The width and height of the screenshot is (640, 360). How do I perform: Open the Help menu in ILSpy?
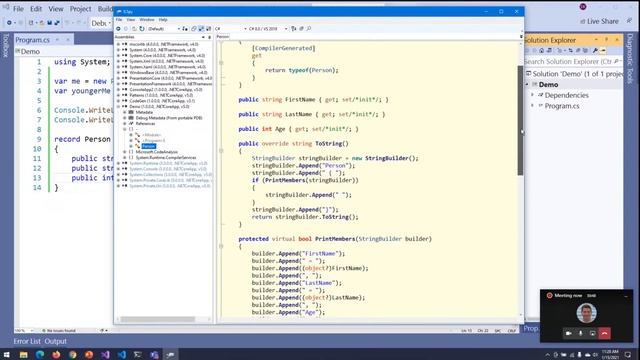pos(163,20)
